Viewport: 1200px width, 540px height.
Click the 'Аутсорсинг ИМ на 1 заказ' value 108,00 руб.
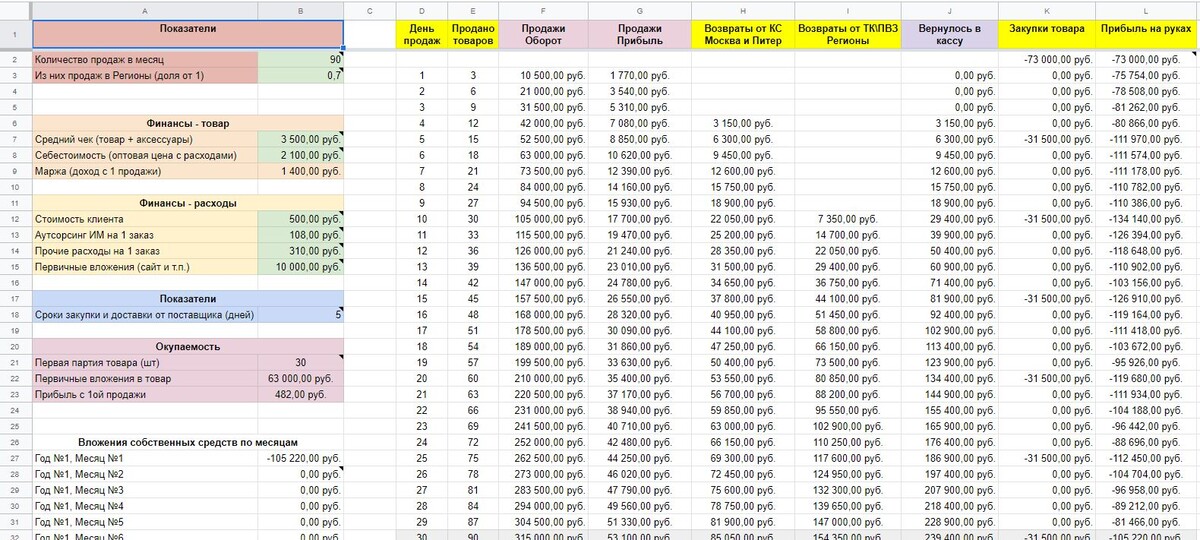(x=301, y=235)
